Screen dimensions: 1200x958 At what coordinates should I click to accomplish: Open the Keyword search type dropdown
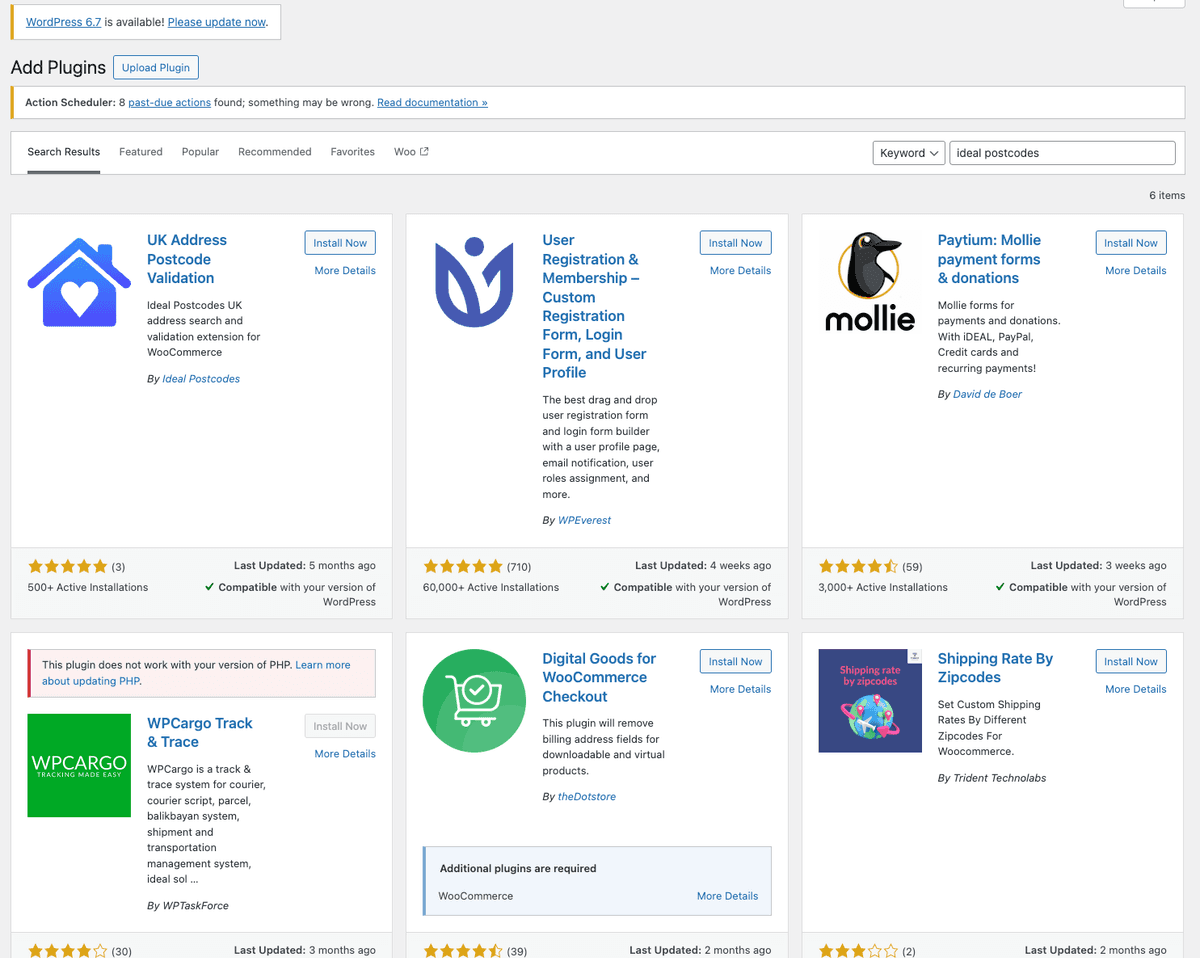point(909,153)
